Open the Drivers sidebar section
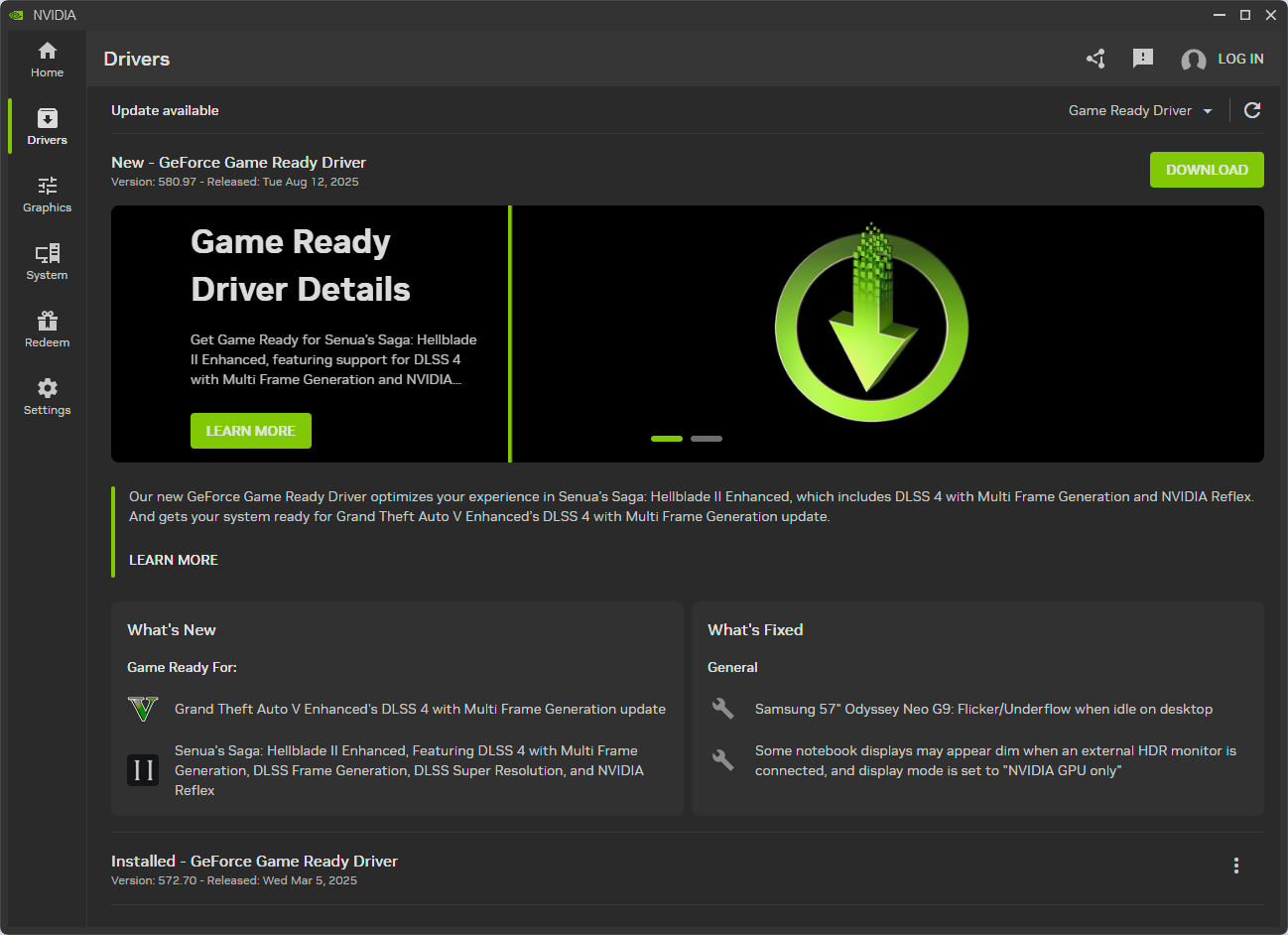 coord(47,127)
